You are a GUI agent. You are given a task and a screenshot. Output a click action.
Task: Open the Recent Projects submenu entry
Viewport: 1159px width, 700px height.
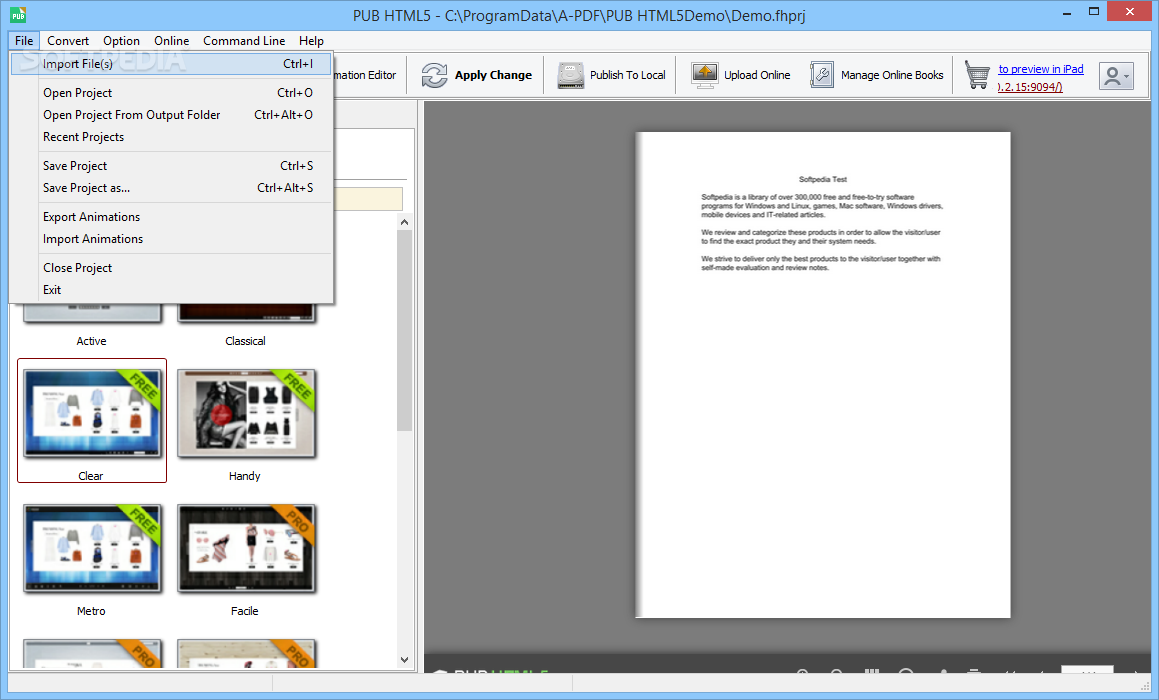pyautogui.click(x=171, y=137)
